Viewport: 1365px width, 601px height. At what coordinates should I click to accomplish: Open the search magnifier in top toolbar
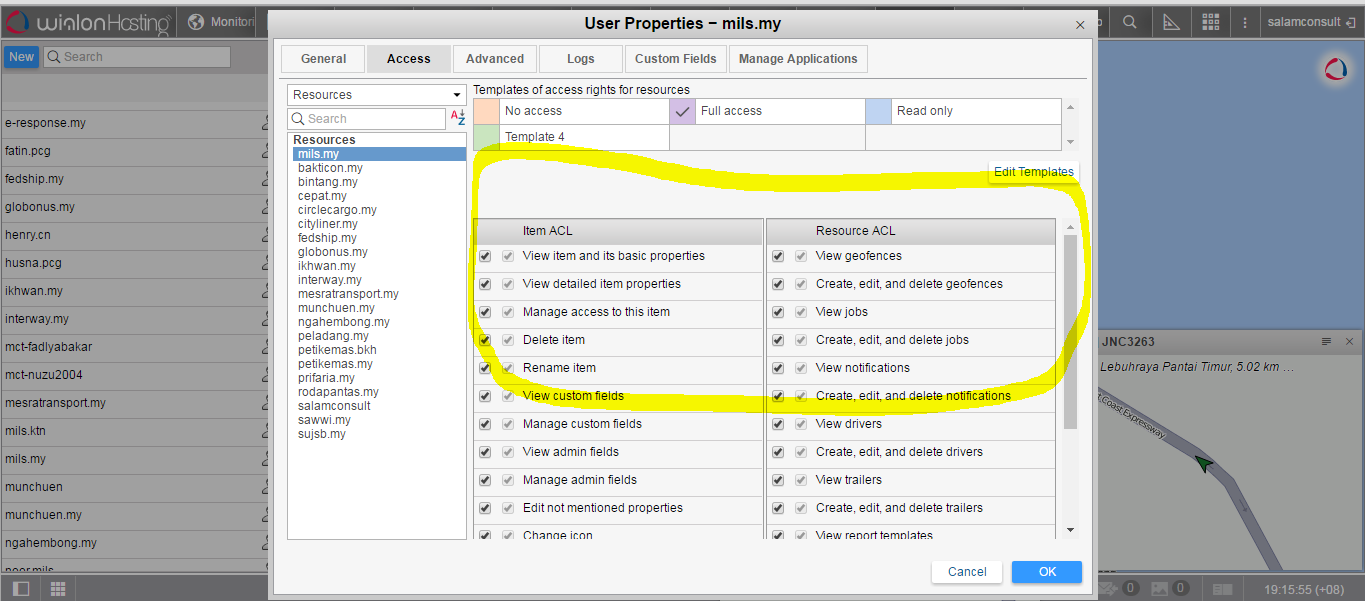point(1129,22)
